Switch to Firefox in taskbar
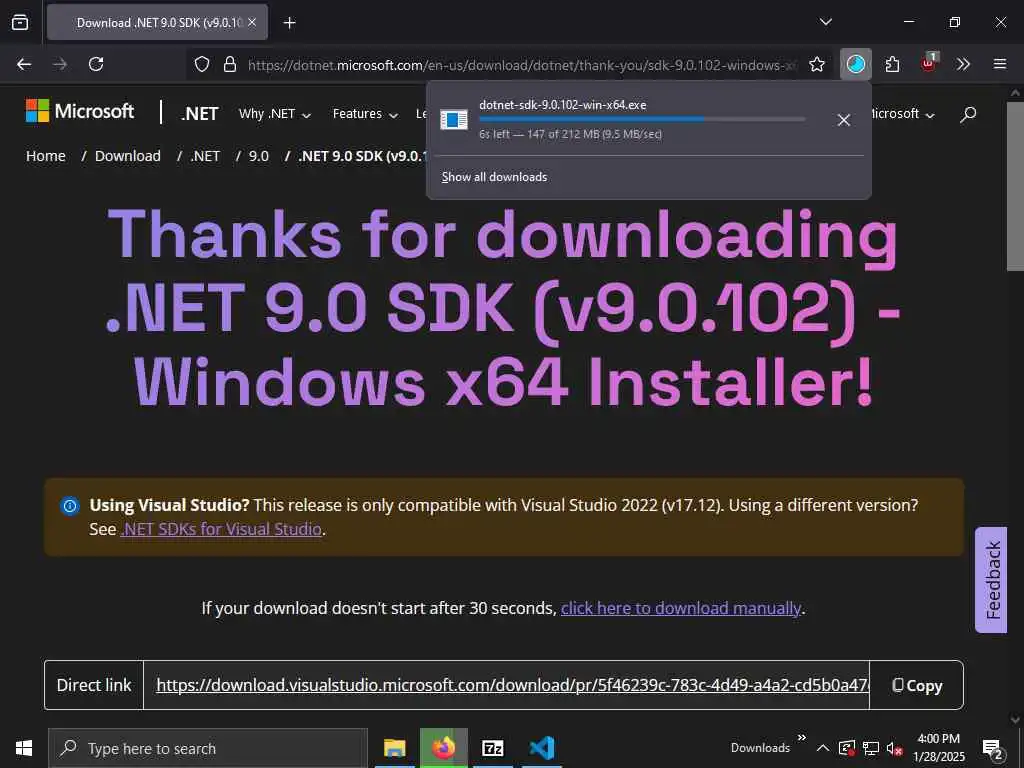 443,748
